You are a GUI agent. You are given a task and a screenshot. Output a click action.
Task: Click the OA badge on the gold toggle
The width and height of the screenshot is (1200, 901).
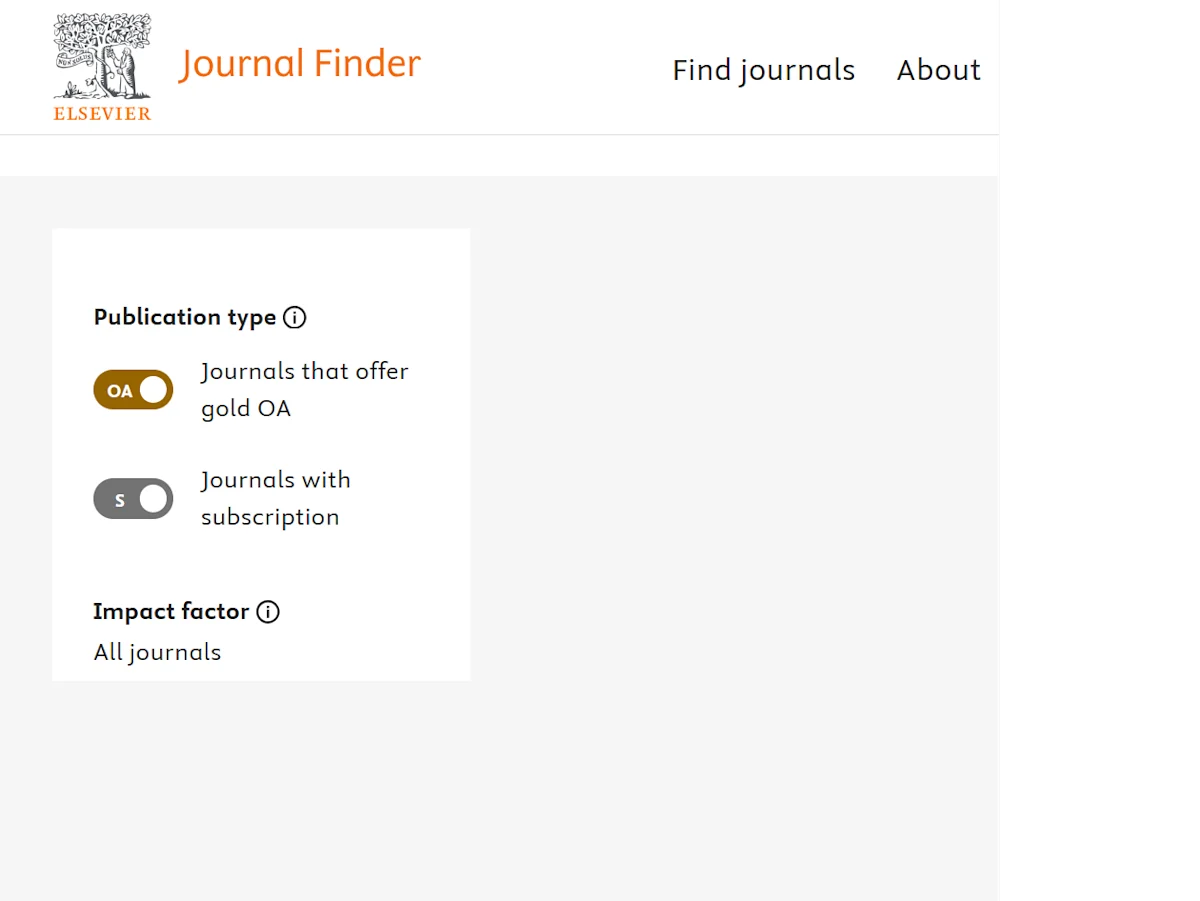[x=118, y=390]
